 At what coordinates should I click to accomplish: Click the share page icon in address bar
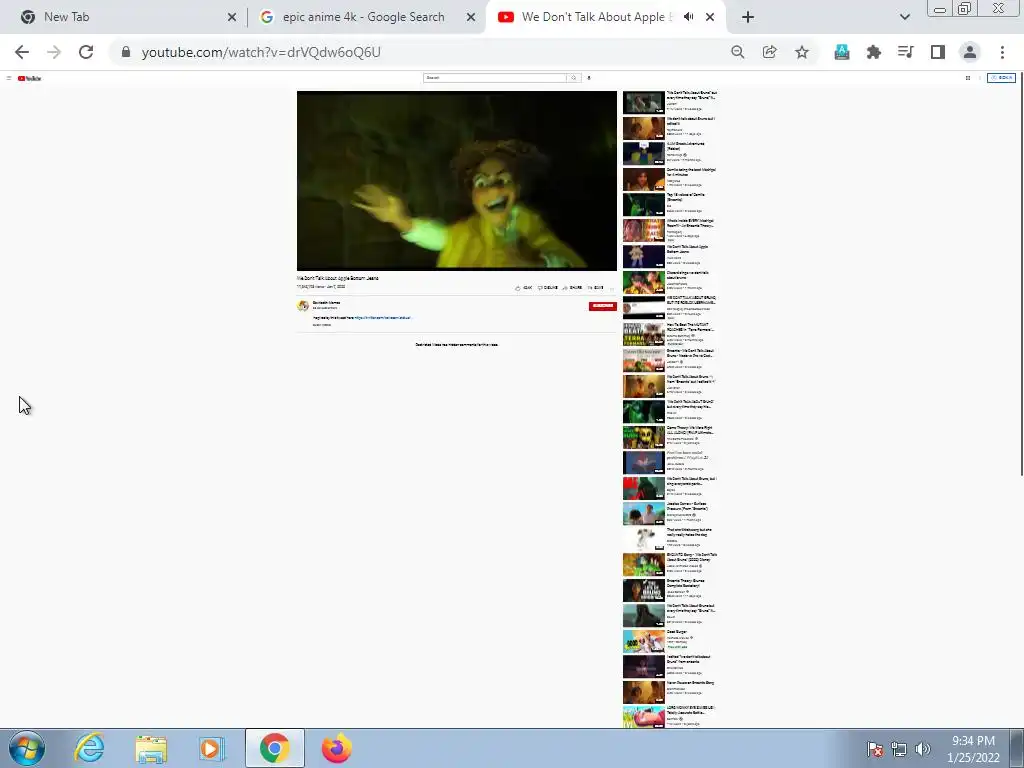tap(769, 52)
